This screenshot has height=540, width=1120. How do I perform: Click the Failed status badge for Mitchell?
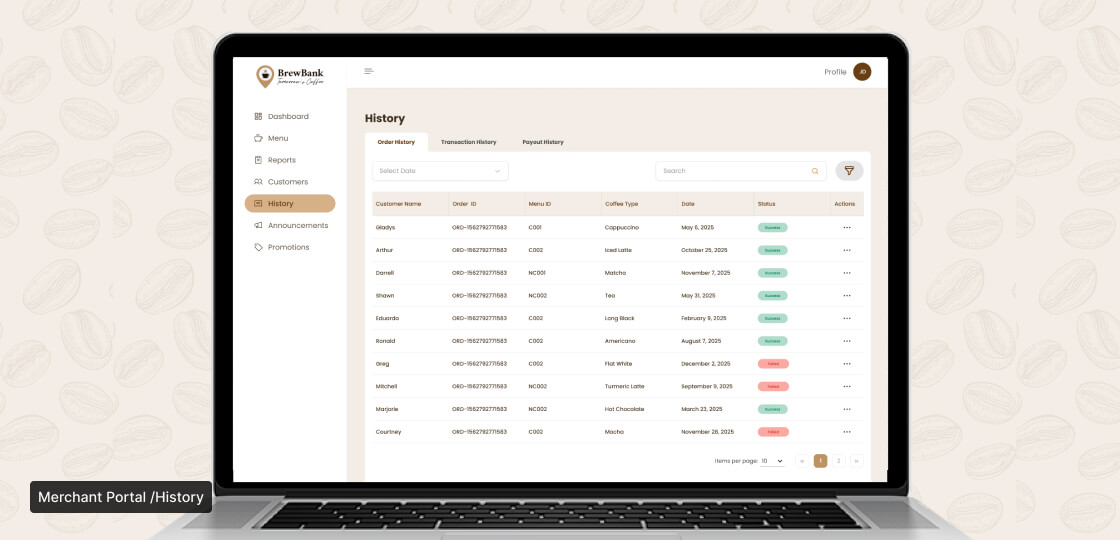click(x=773, y=387)
